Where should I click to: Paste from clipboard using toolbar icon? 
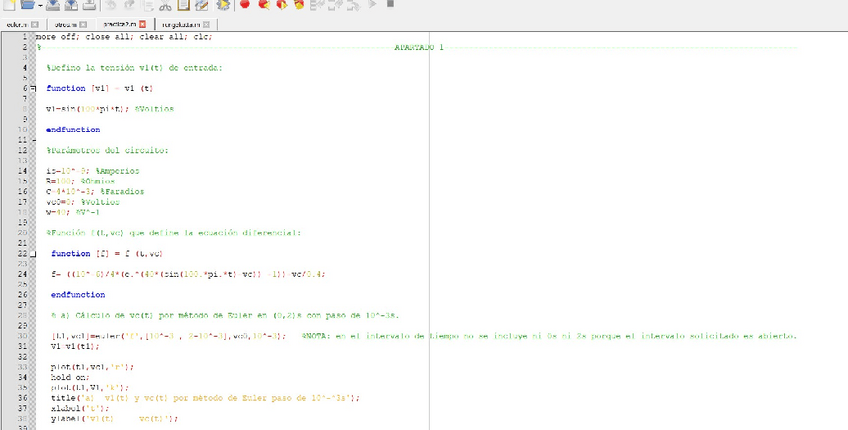click(x=183, y=5)
